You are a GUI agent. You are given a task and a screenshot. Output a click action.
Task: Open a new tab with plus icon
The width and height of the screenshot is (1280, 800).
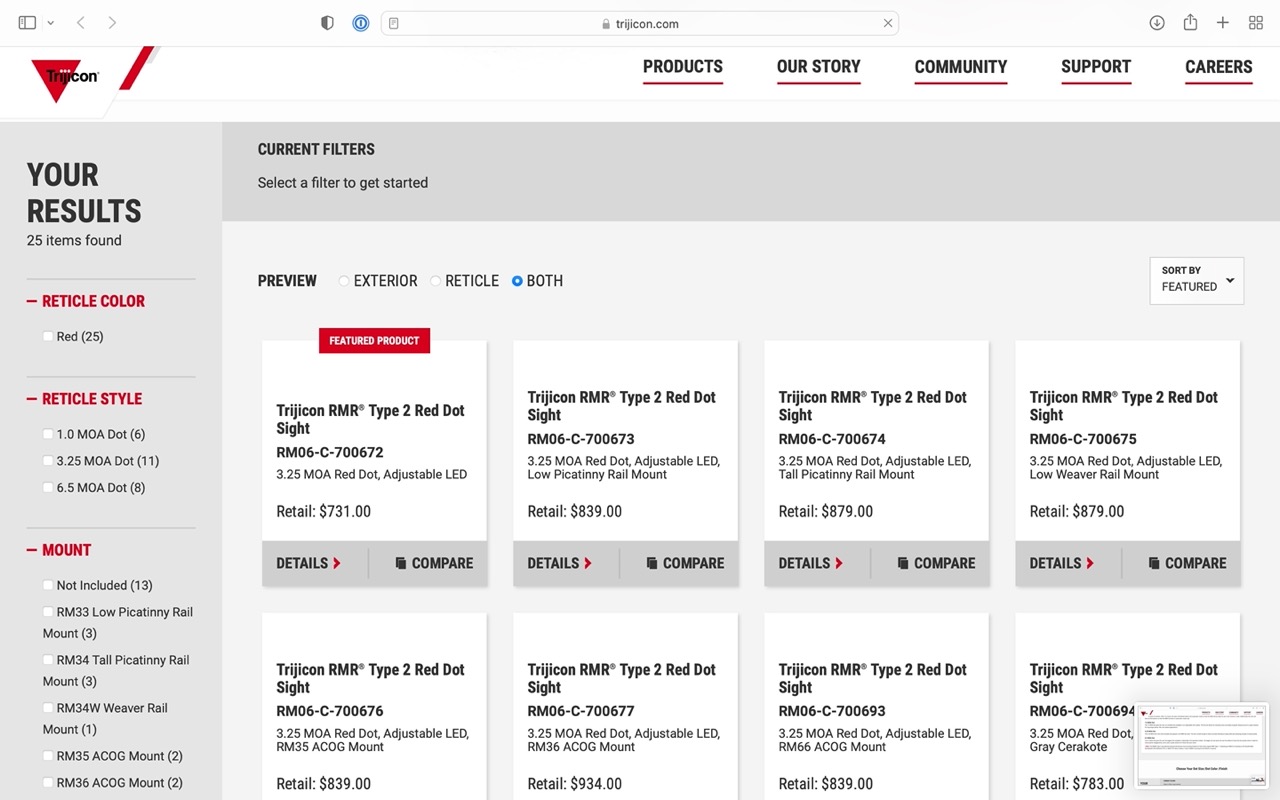tap(1223, 23)
